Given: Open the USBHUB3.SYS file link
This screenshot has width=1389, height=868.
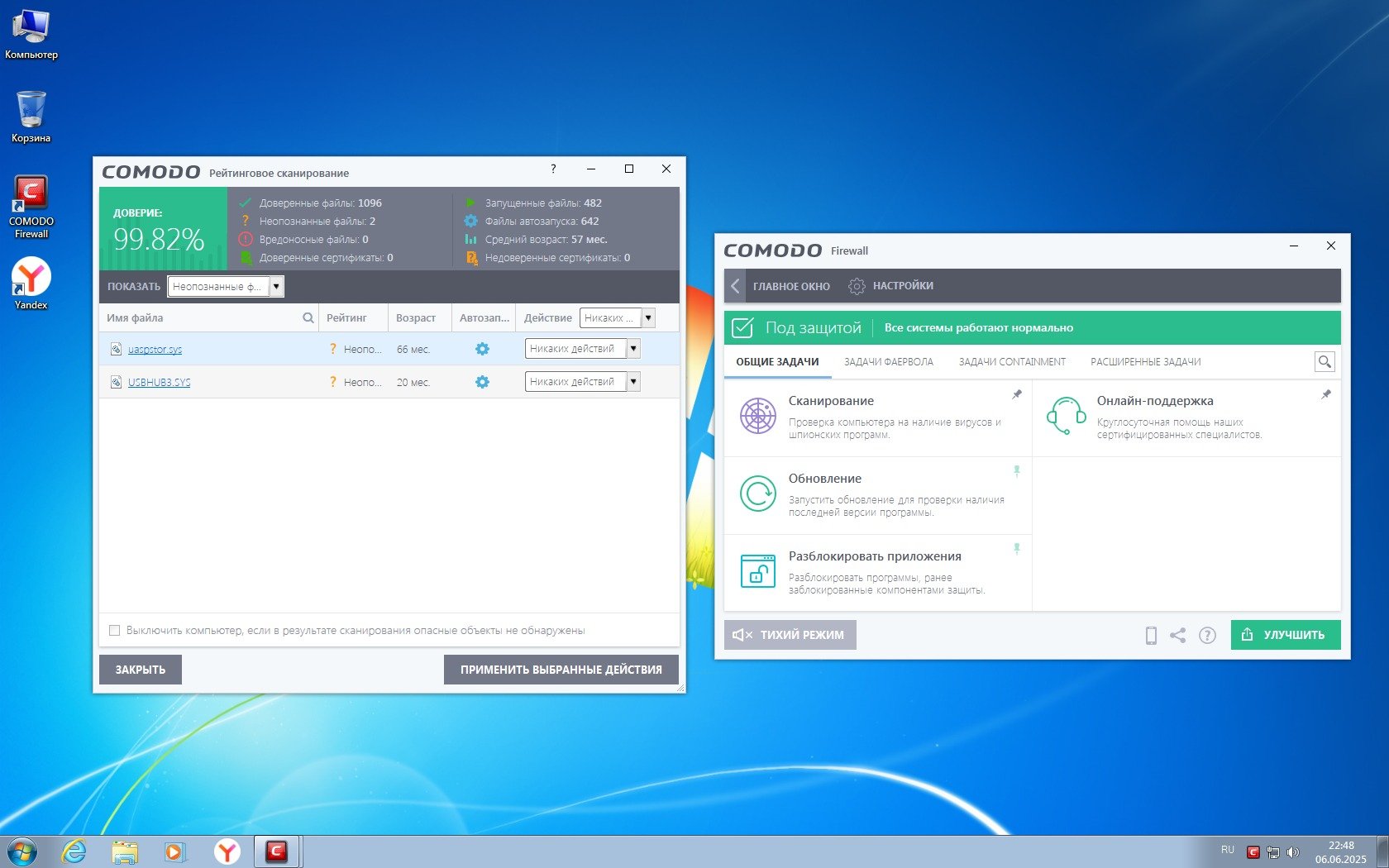Looking at the screenshot, I should point(159,382).
